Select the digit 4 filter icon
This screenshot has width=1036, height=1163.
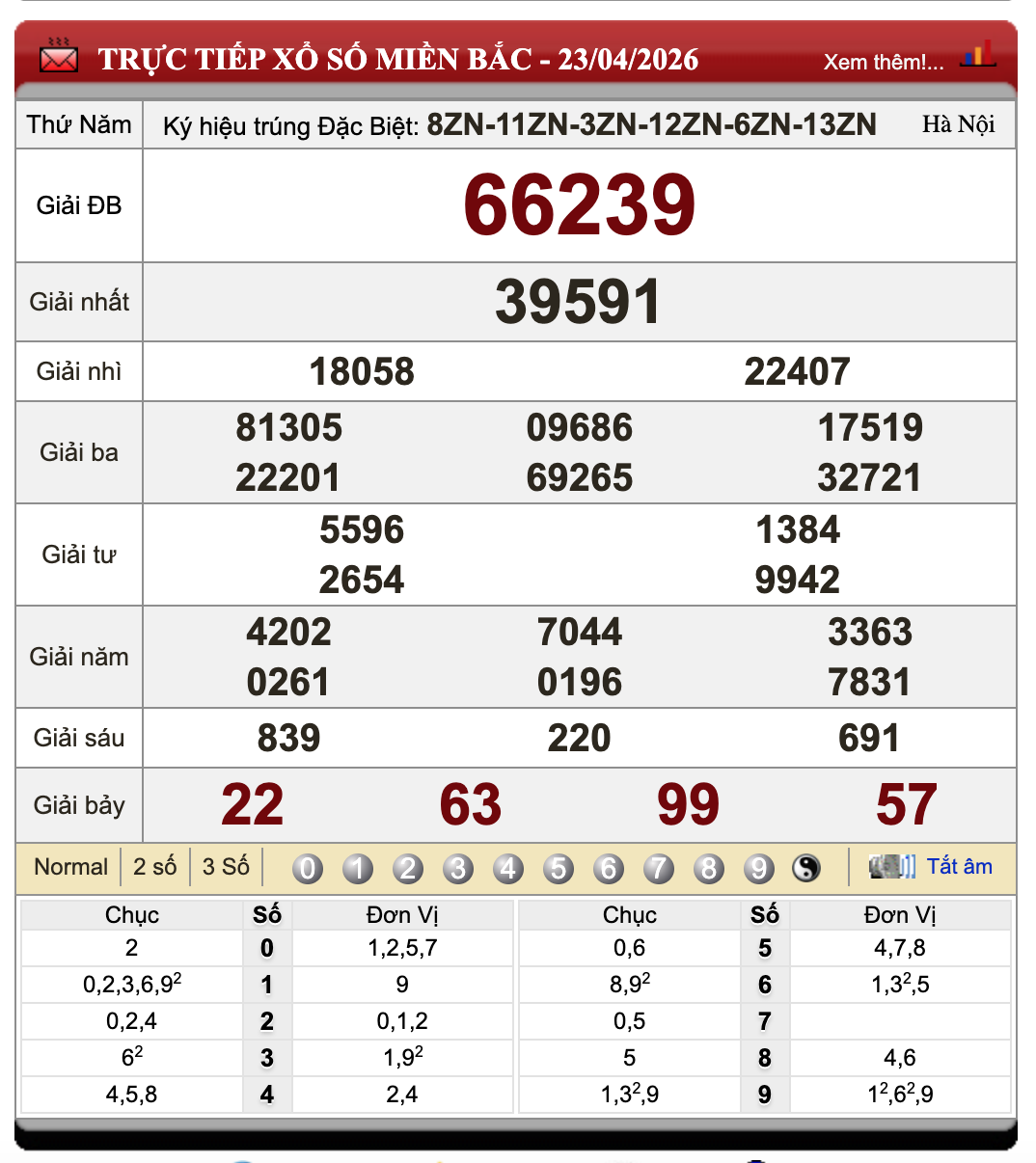pos(507,868)
